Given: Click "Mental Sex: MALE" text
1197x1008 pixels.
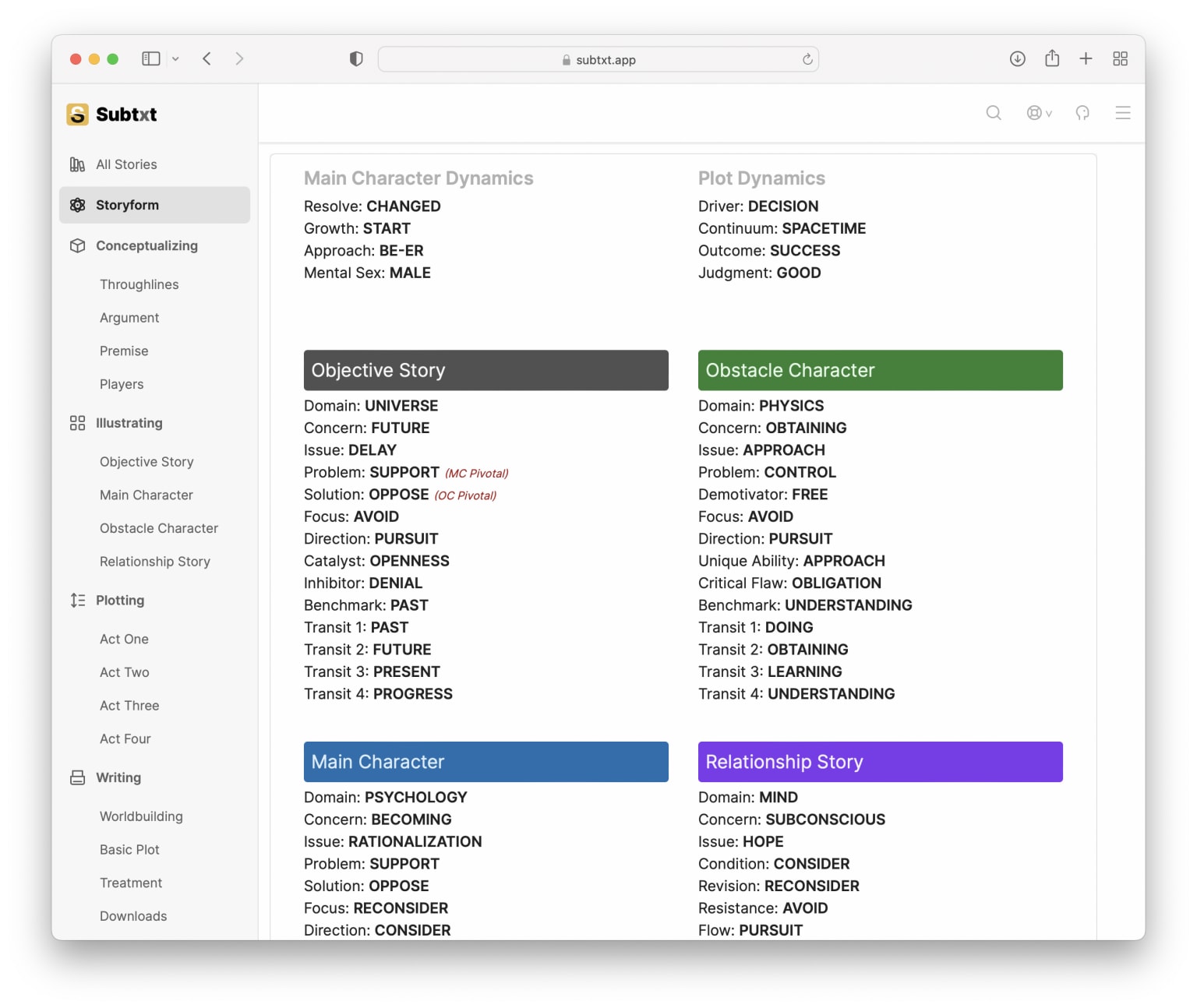Looking at the screenshot, I should (x=367, y=273).
